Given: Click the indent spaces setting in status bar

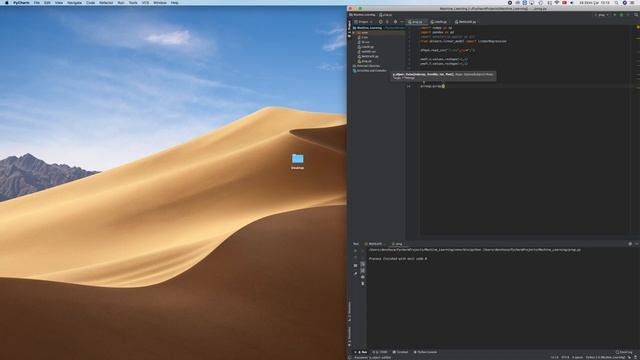Looking at the screenshot, I should (x=578, y=357).
